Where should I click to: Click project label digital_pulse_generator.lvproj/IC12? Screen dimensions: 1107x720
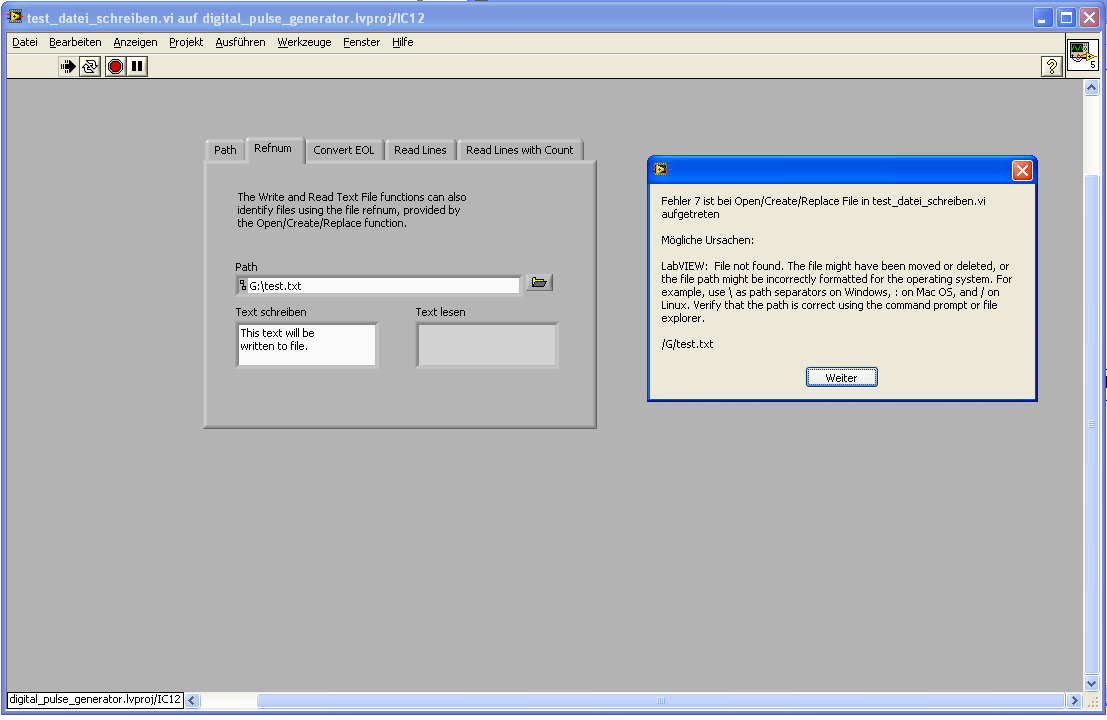[95, 700]
